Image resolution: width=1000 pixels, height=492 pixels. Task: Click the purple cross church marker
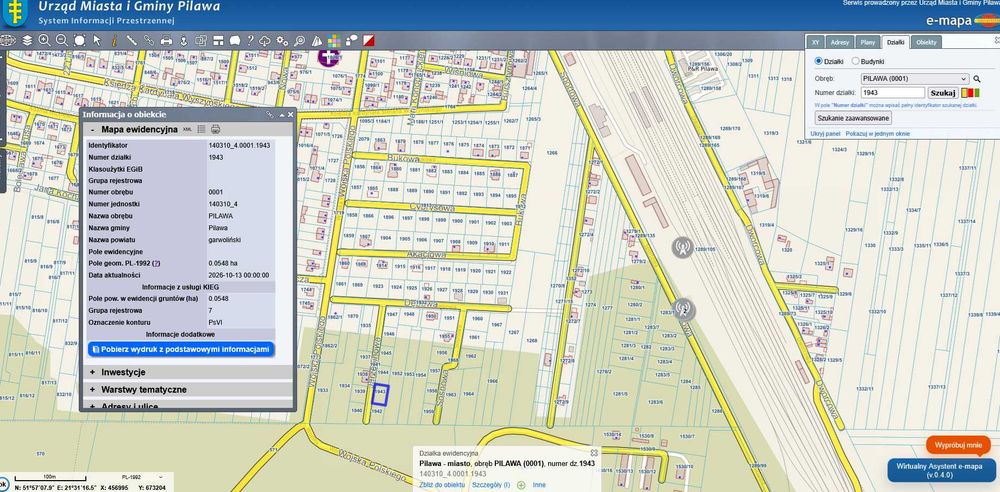(x=328, y=56)
